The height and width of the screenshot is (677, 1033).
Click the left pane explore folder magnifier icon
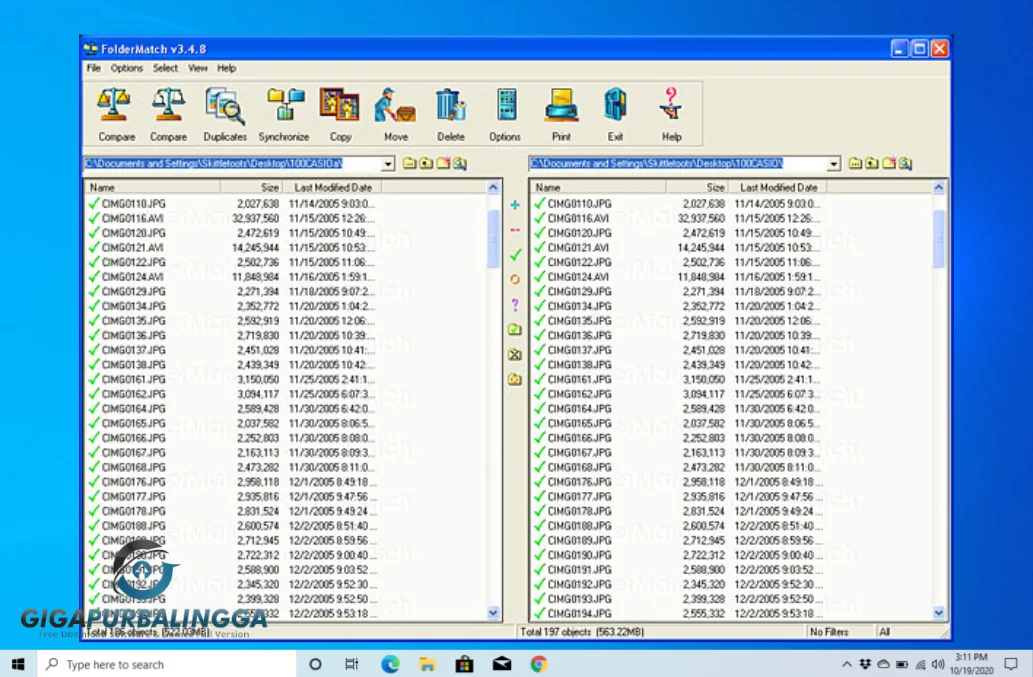point(460,163)
